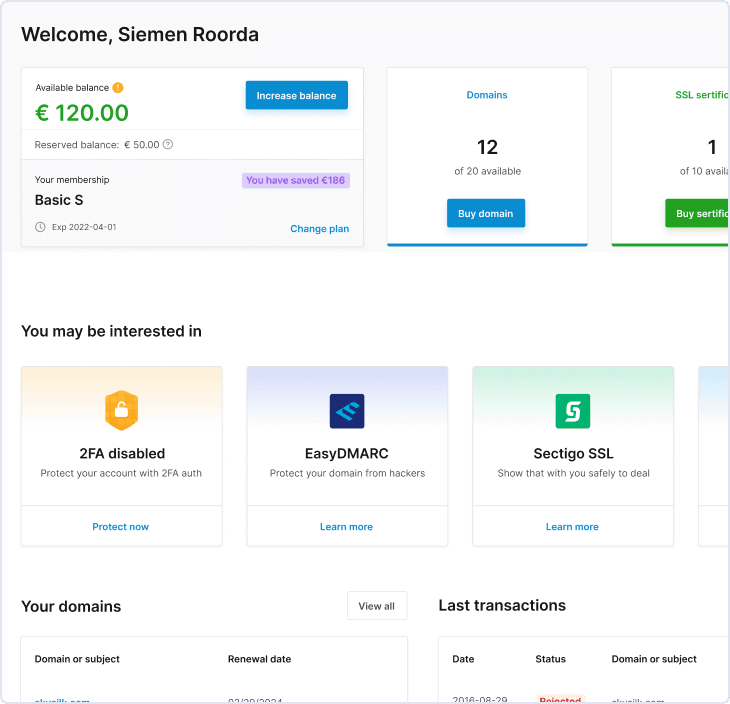Click Learn more under Sectigo SSL

coord(572,527)
